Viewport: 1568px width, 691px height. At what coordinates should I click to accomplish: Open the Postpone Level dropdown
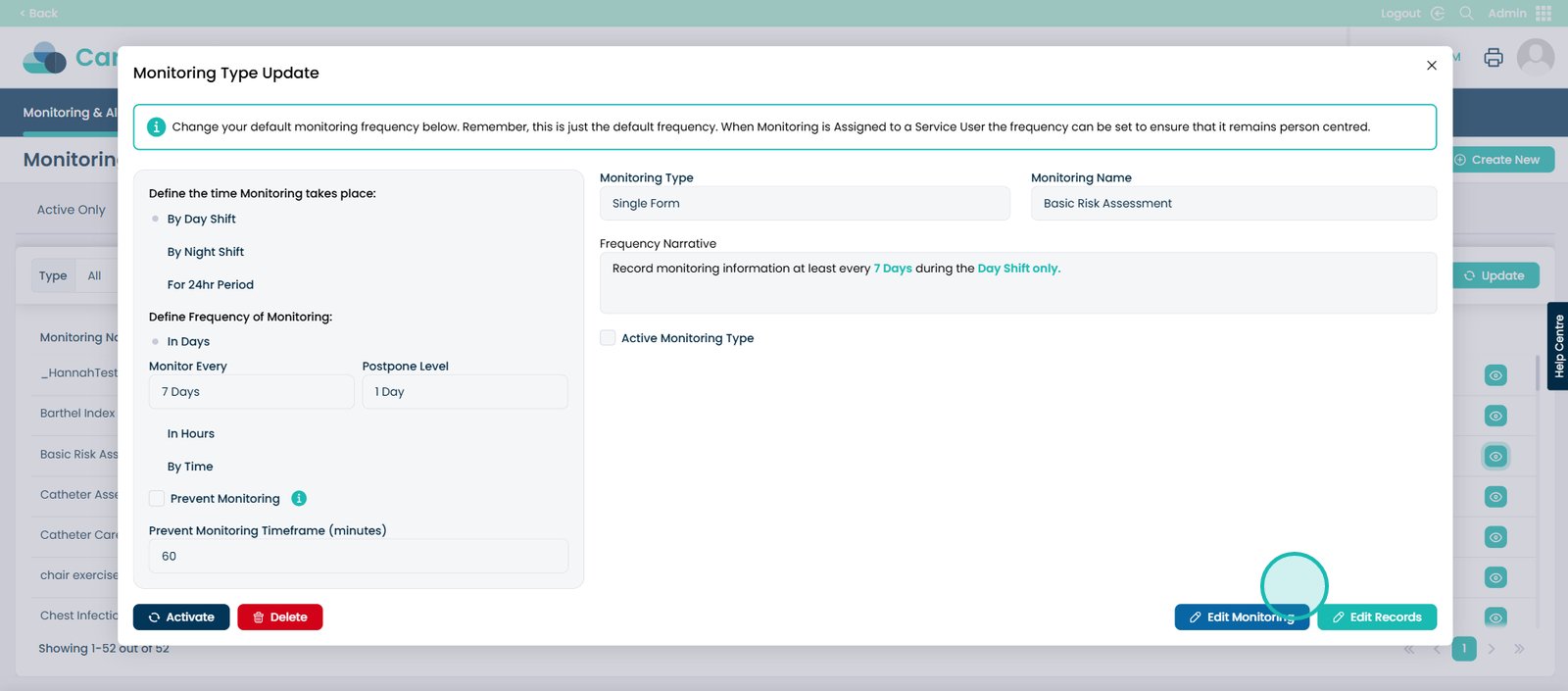(465, 392)
